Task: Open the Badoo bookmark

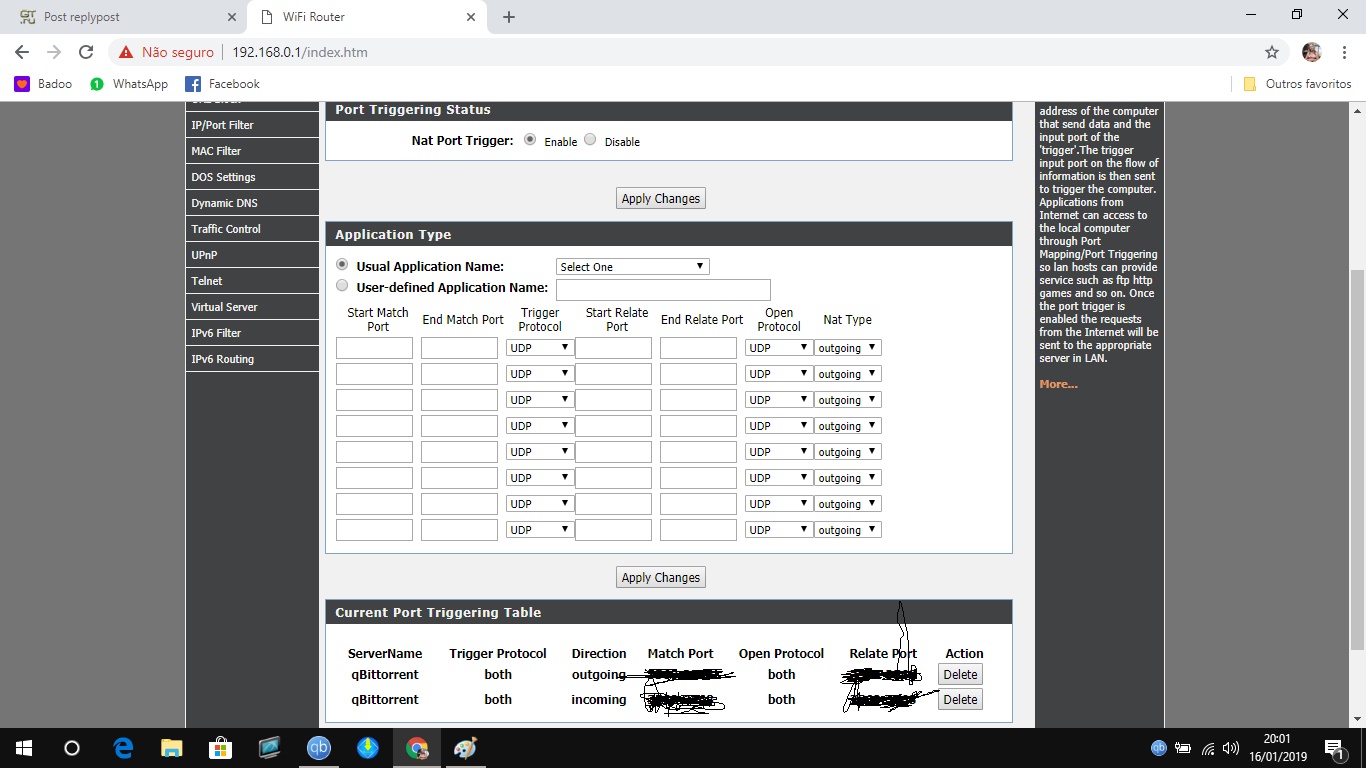Action: 43,84
